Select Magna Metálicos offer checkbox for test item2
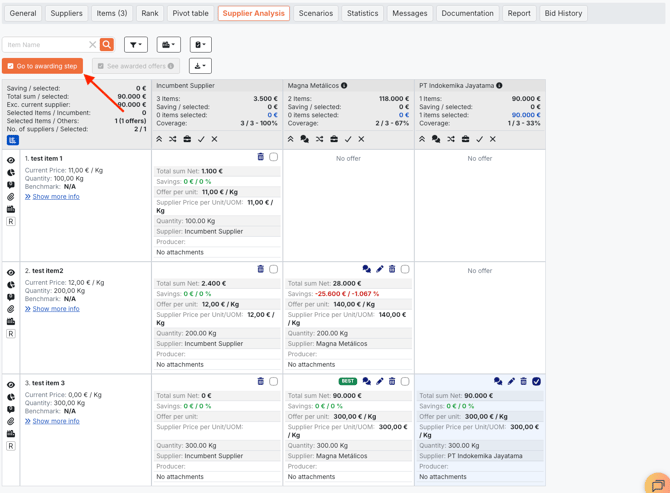Screen dimensions: 670x493 (405, 269)
